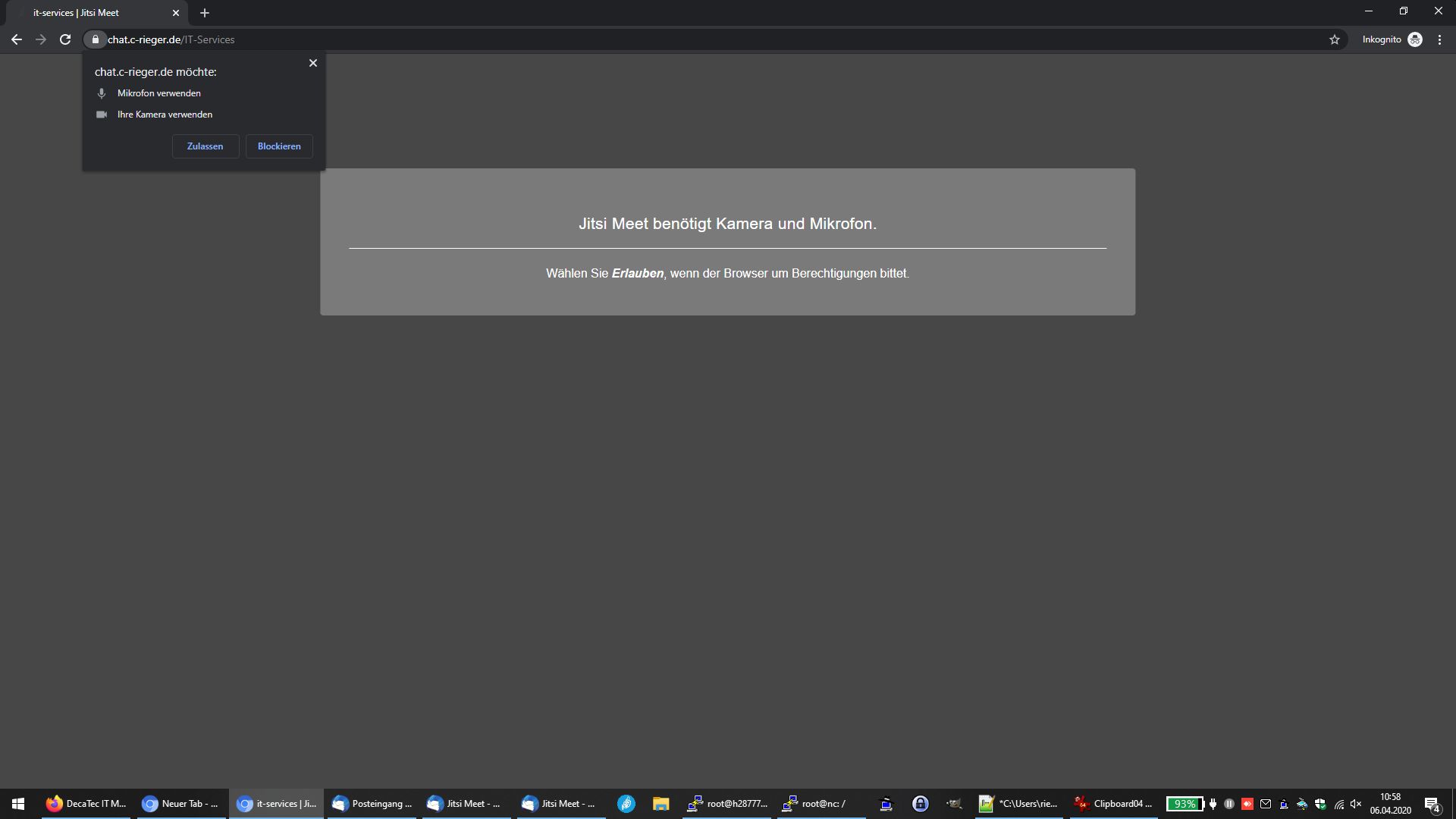Click Zulassen to allow camera and microphone
Image resolution: width=1456 pixels, height=819 pixels.
206,146
